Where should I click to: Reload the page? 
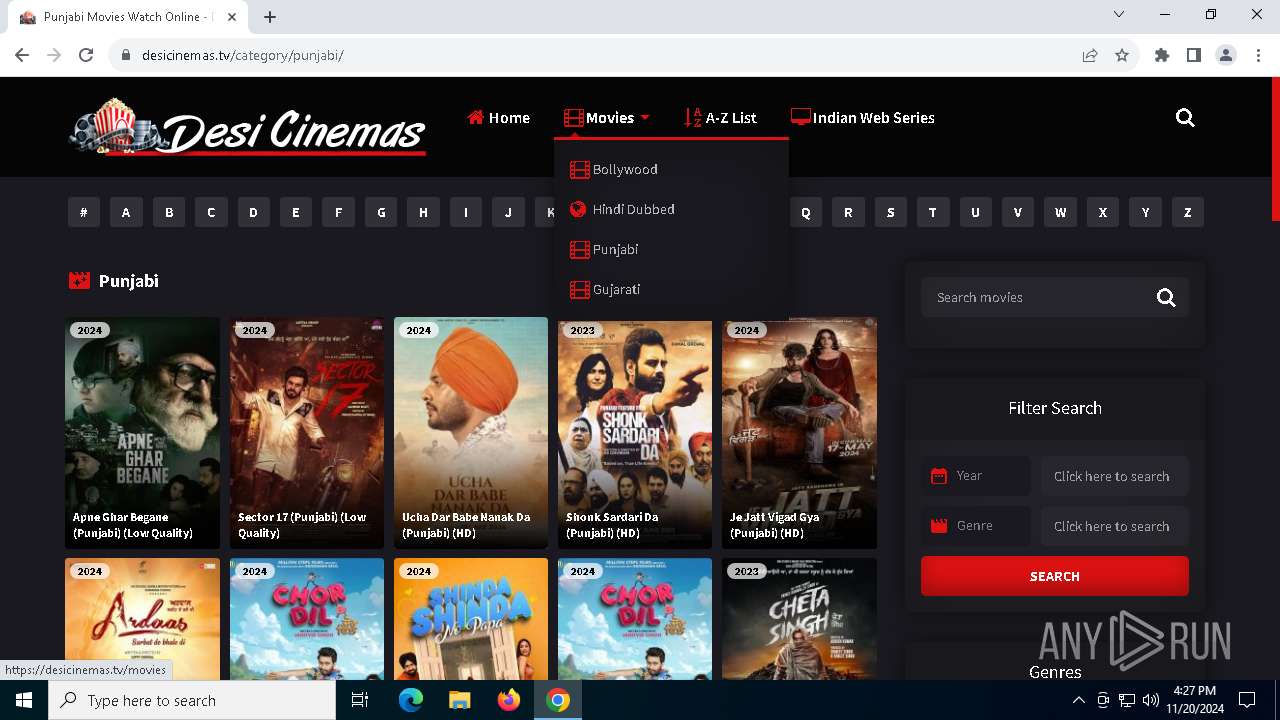pyautogui.click(x=86, y=55)
